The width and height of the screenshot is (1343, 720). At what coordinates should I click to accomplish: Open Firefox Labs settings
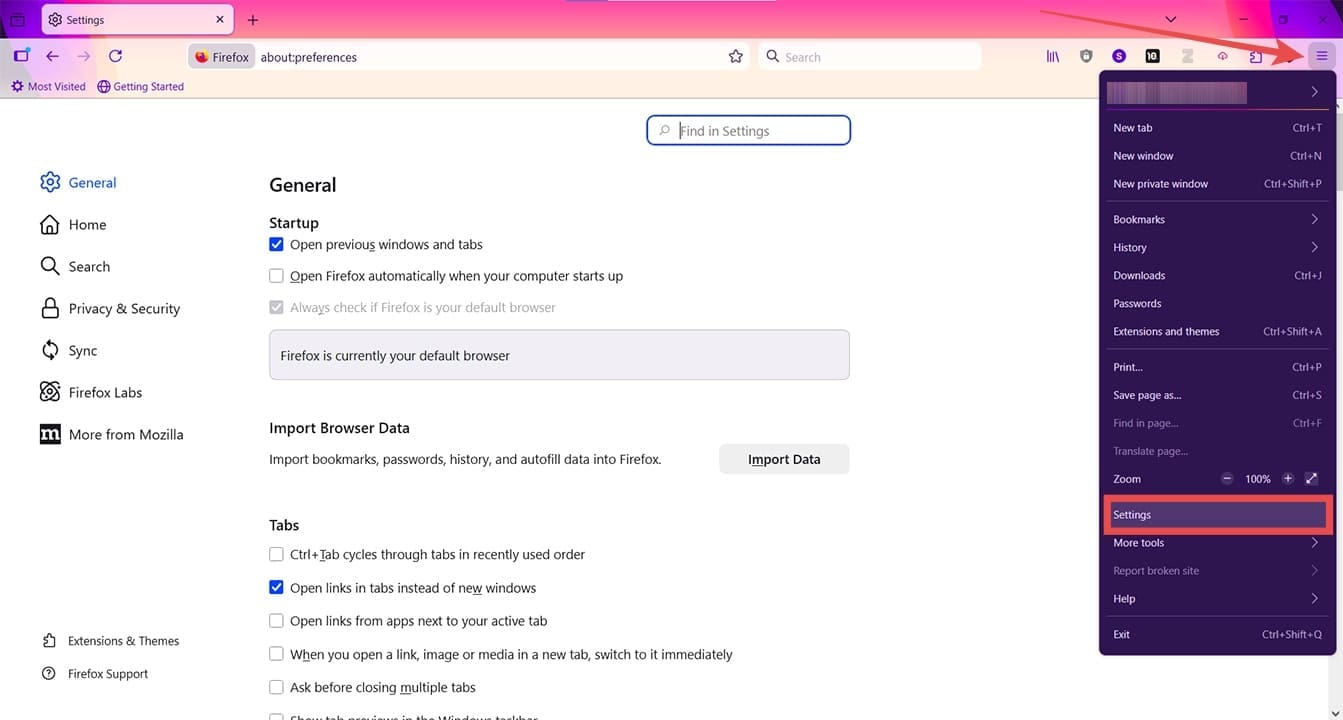(x=91, y=393)
